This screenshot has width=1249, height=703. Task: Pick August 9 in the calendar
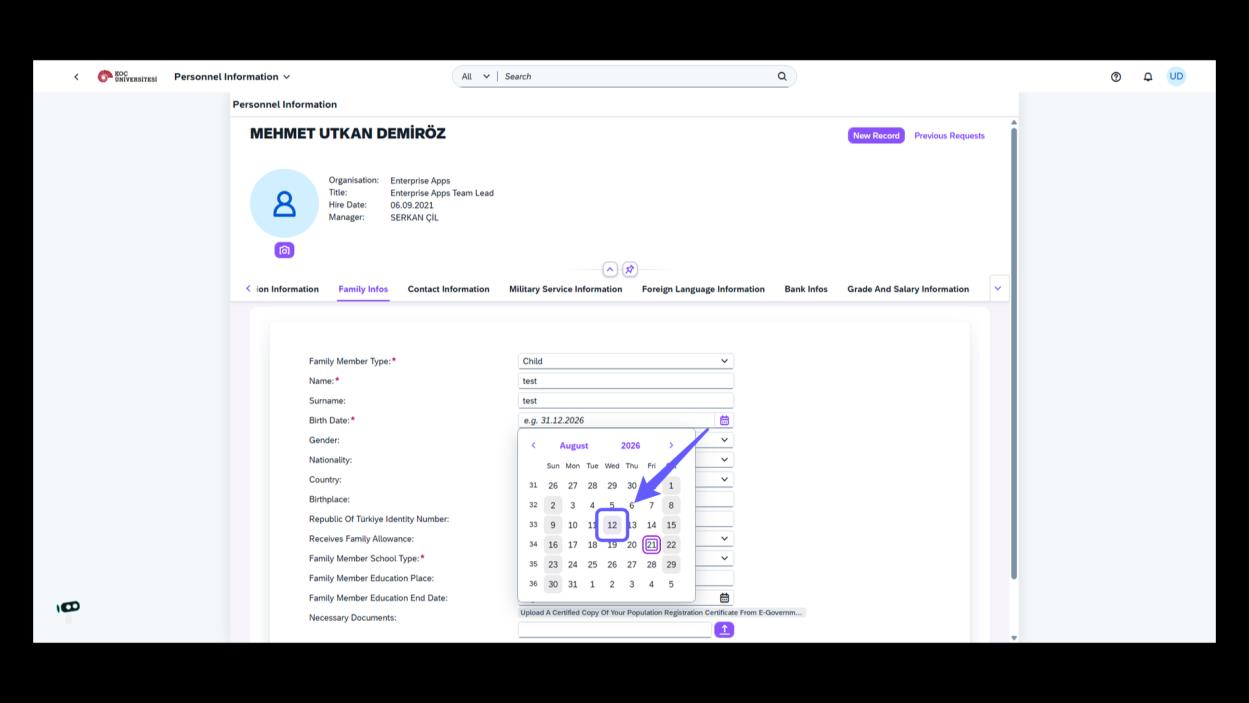(x=553, y=525)
